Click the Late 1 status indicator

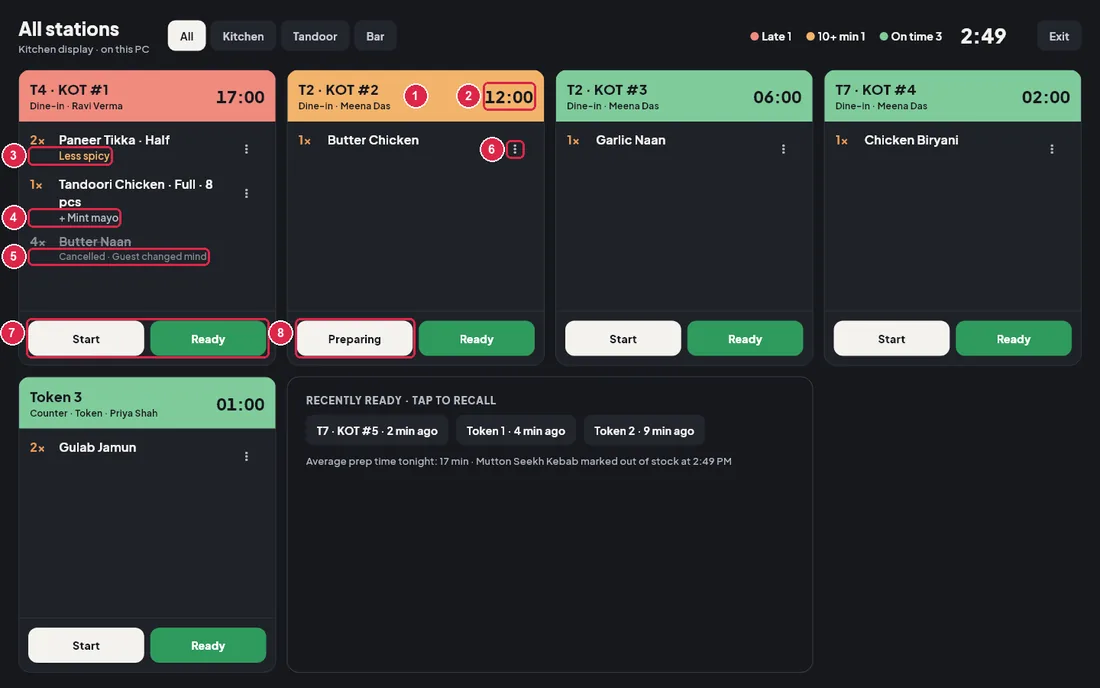[x=771, y=36]
